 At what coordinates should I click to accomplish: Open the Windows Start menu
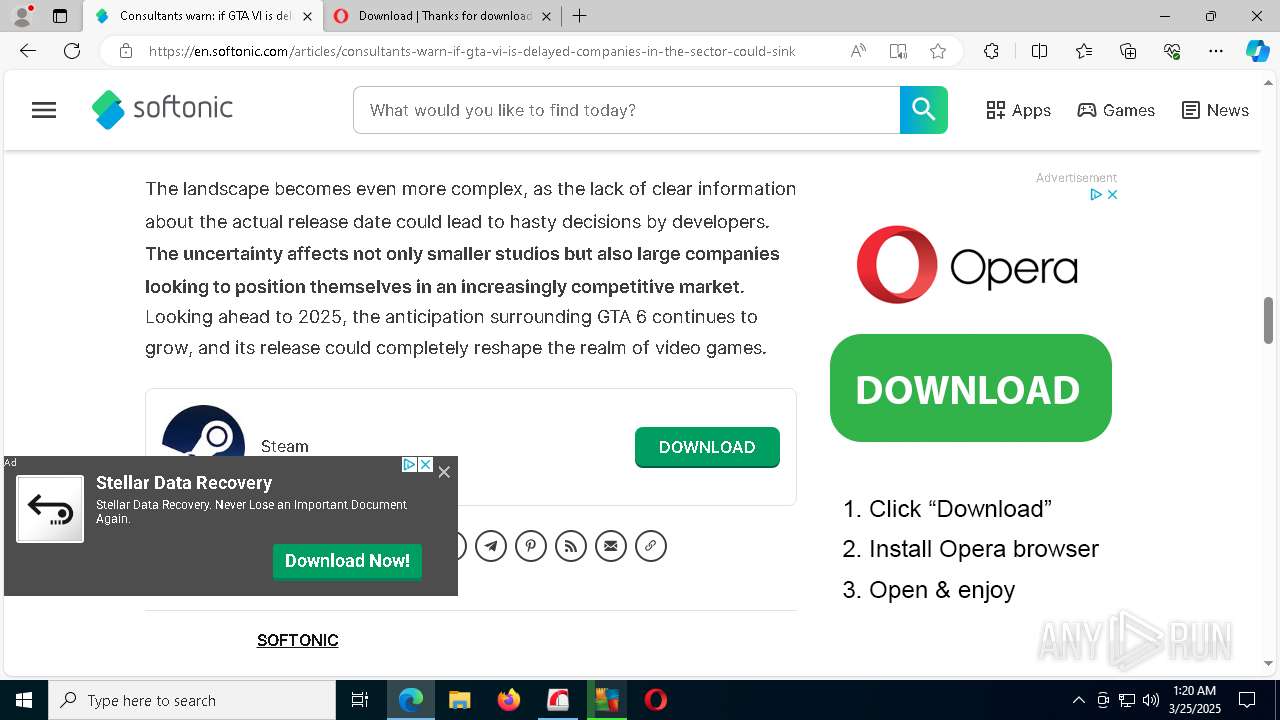(24, 700)
